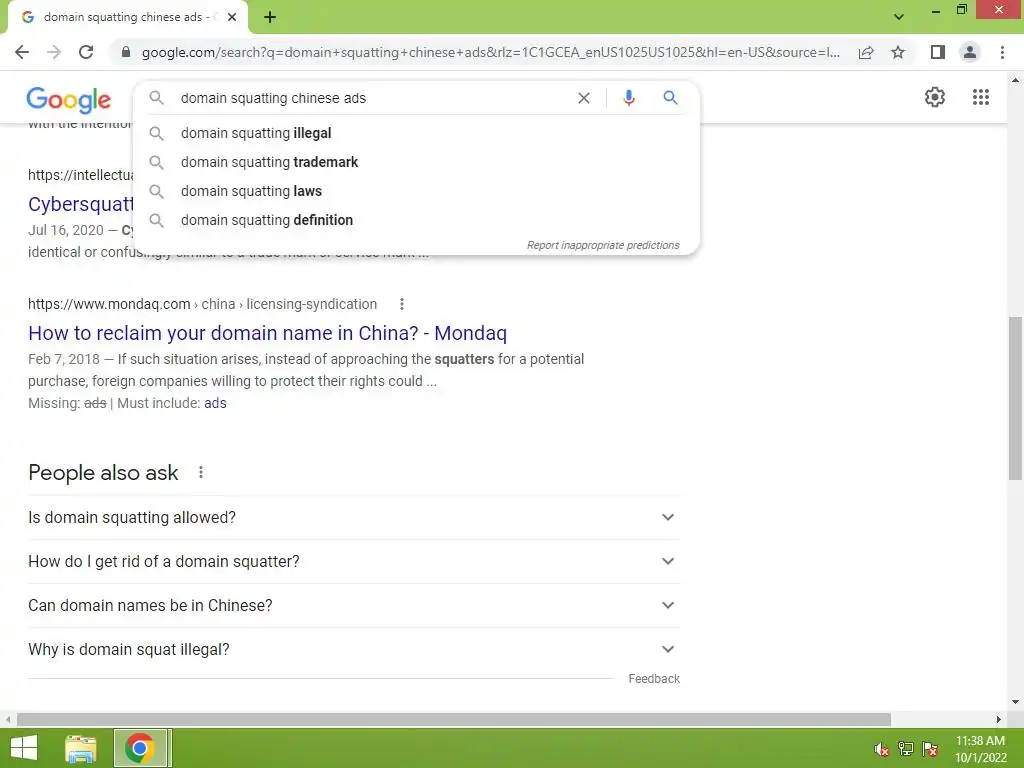Start a voice search with the microphone
Screen dimensions: 1024x768
coord(629,98)
